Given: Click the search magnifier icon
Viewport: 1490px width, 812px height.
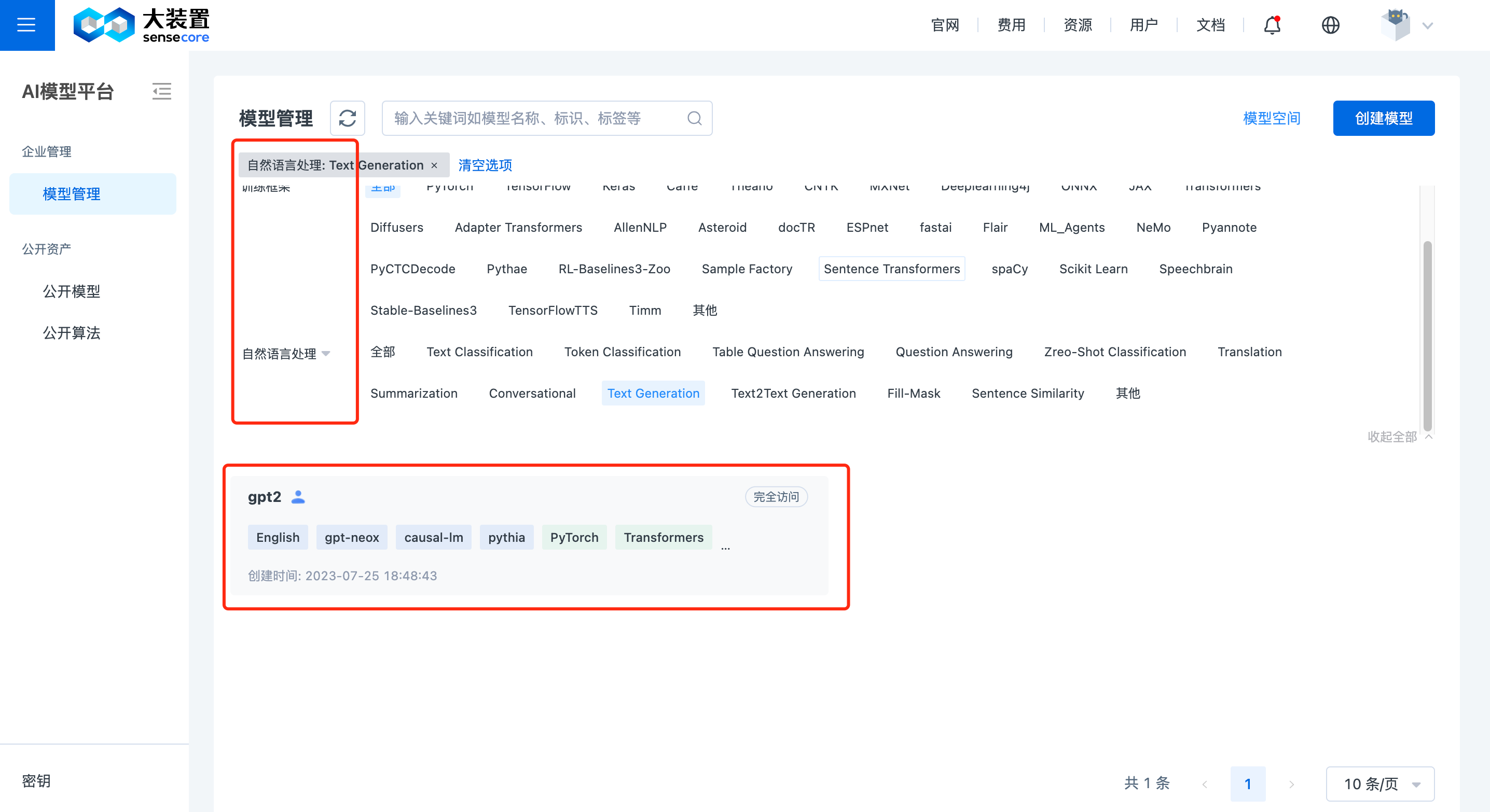Looking at the screenshot, I should [694, 118].
